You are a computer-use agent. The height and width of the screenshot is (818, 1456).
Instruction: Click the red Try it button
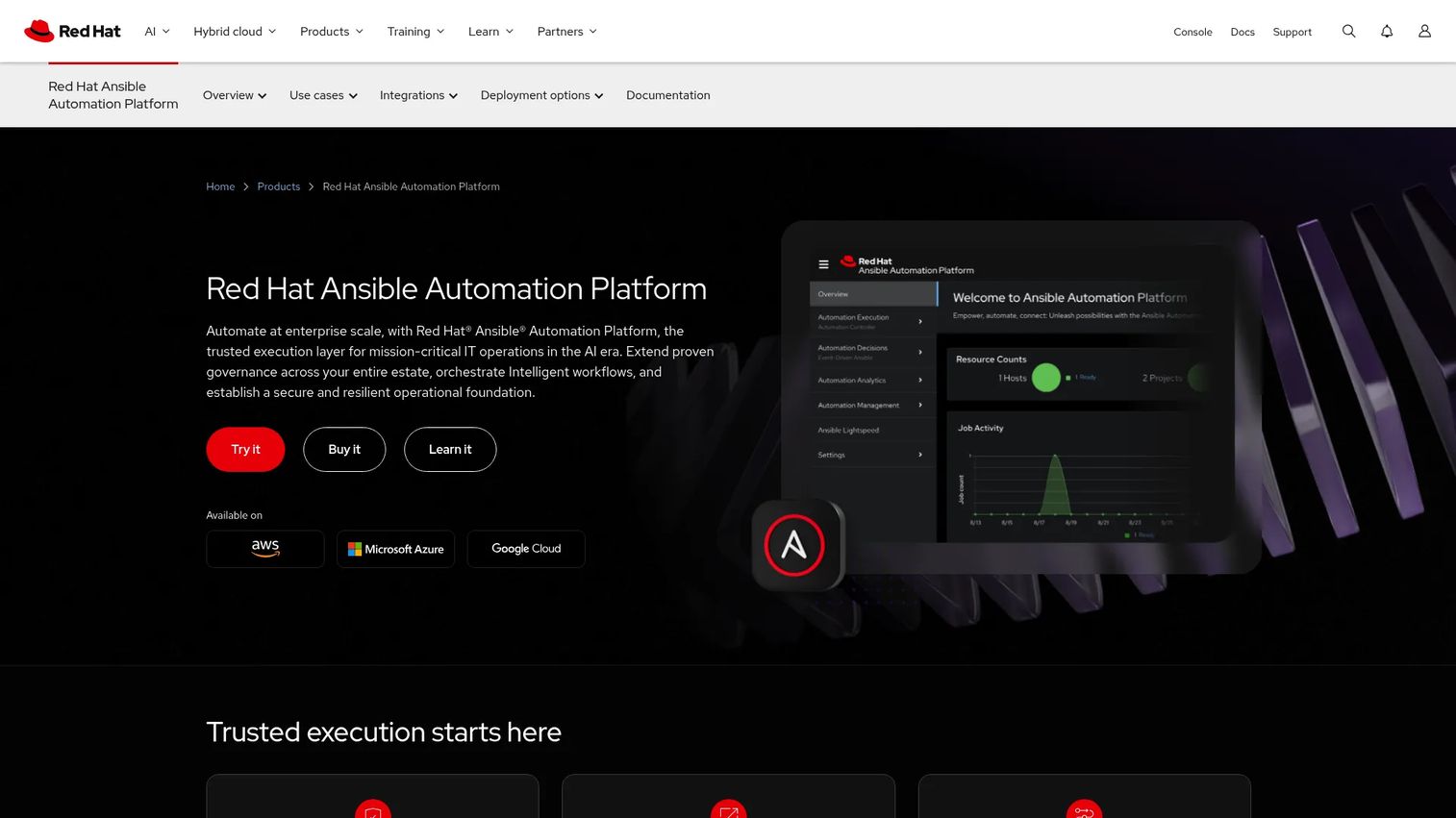[245, 449]
